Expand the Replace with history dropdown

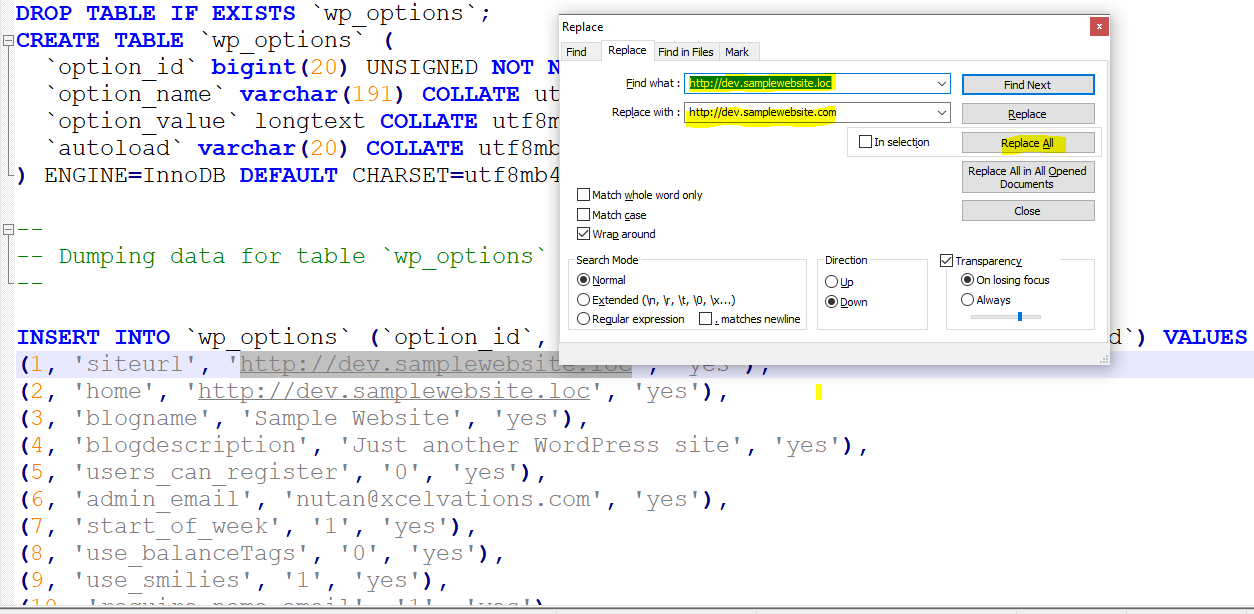(x=942, y=113)
